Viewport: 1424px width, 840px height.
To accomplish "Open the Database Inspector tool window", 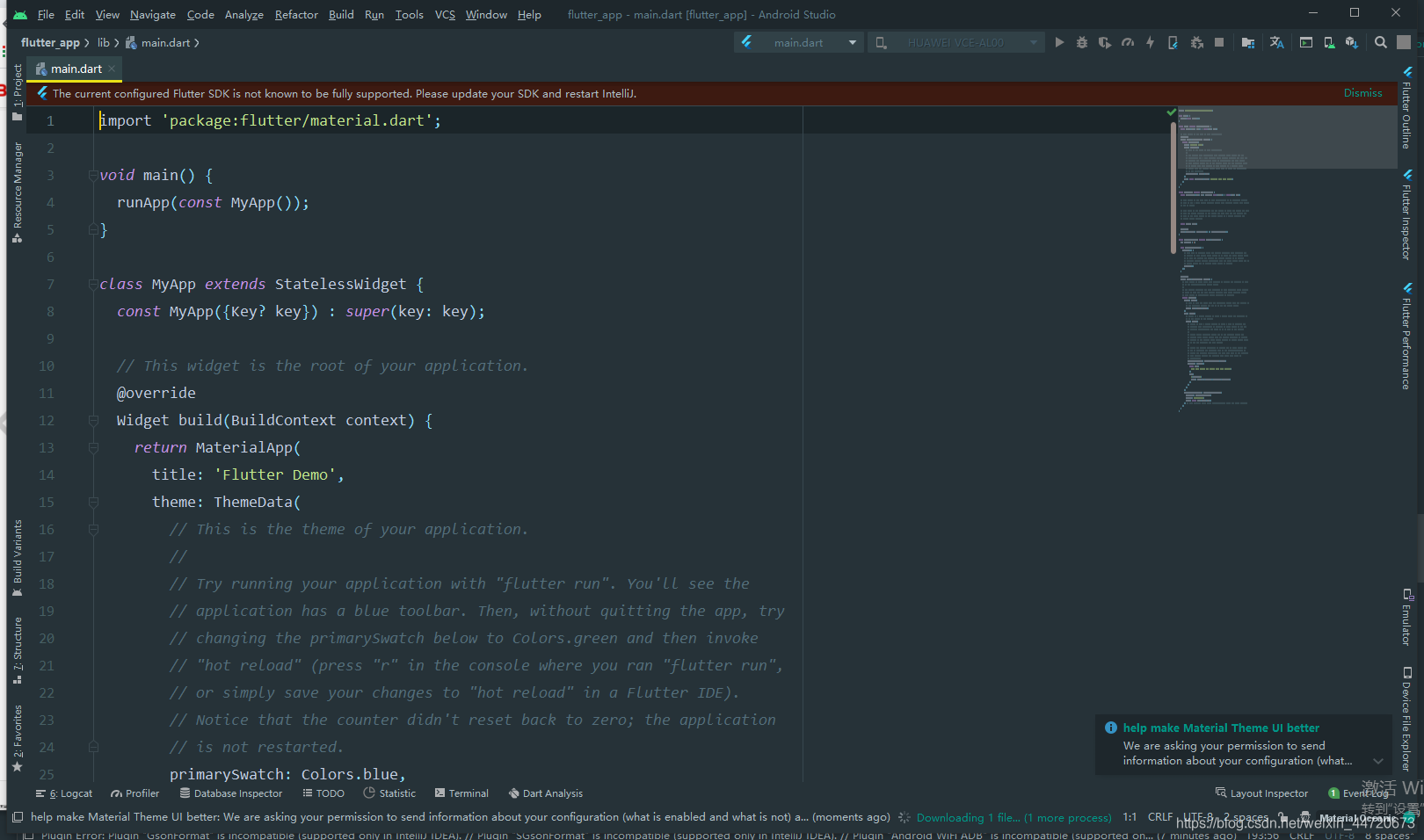I will (231, 793).
